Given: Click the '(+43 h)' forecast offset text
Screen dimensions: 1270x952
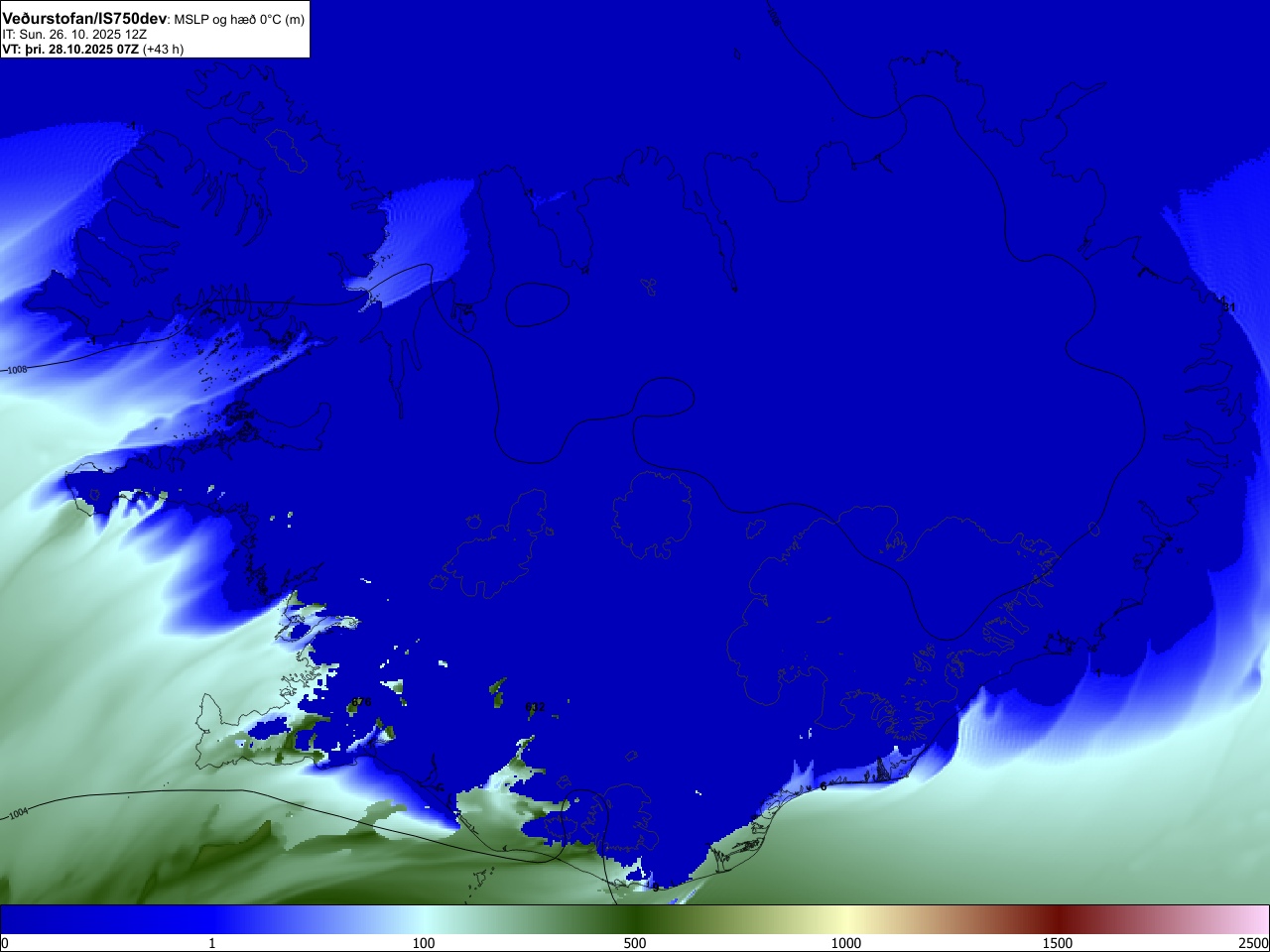Looking at the screenshot, I should point(163,49).
